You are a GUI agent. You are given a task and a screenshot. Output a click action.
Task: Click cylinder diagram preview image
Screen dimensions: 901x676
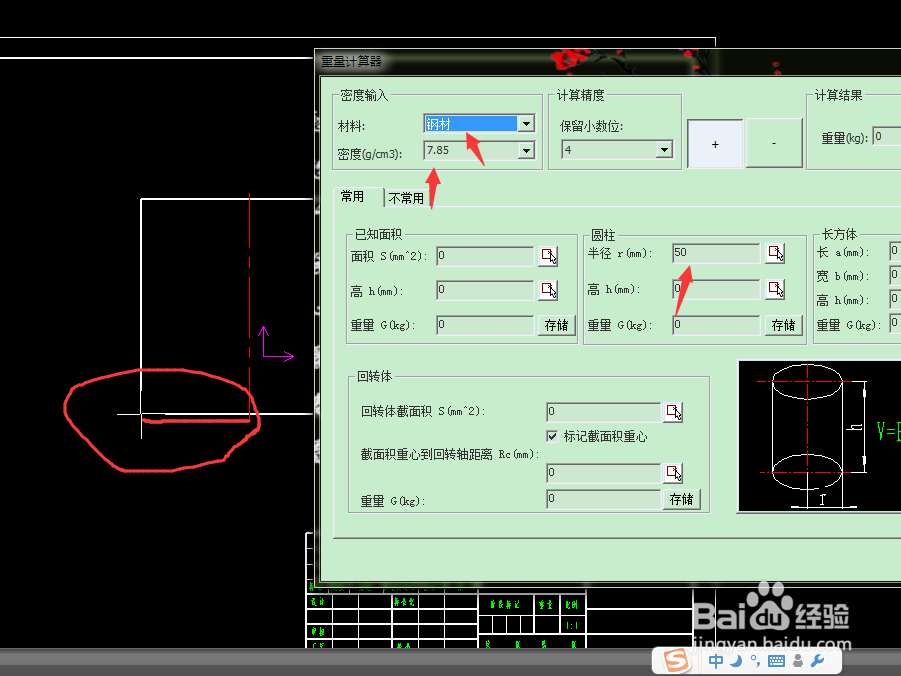point(819,436)
